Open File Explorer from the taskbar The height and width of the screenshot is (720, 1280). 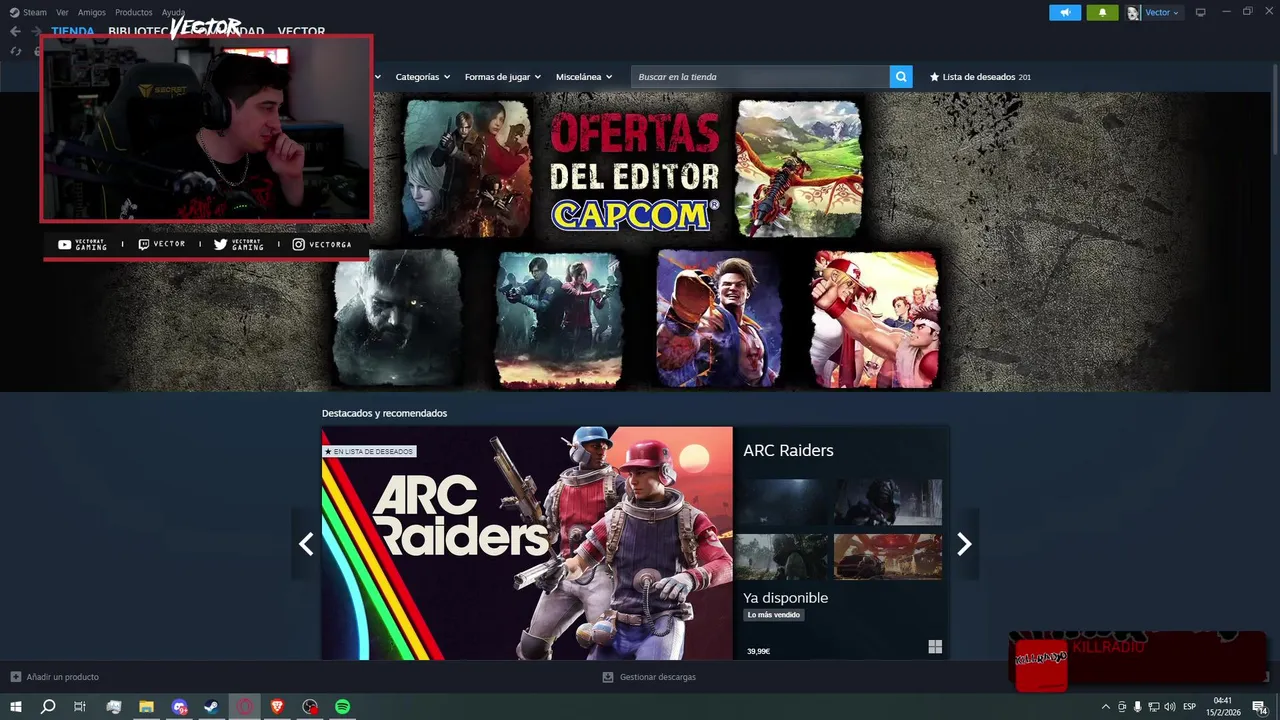click(x=146, y=707)
